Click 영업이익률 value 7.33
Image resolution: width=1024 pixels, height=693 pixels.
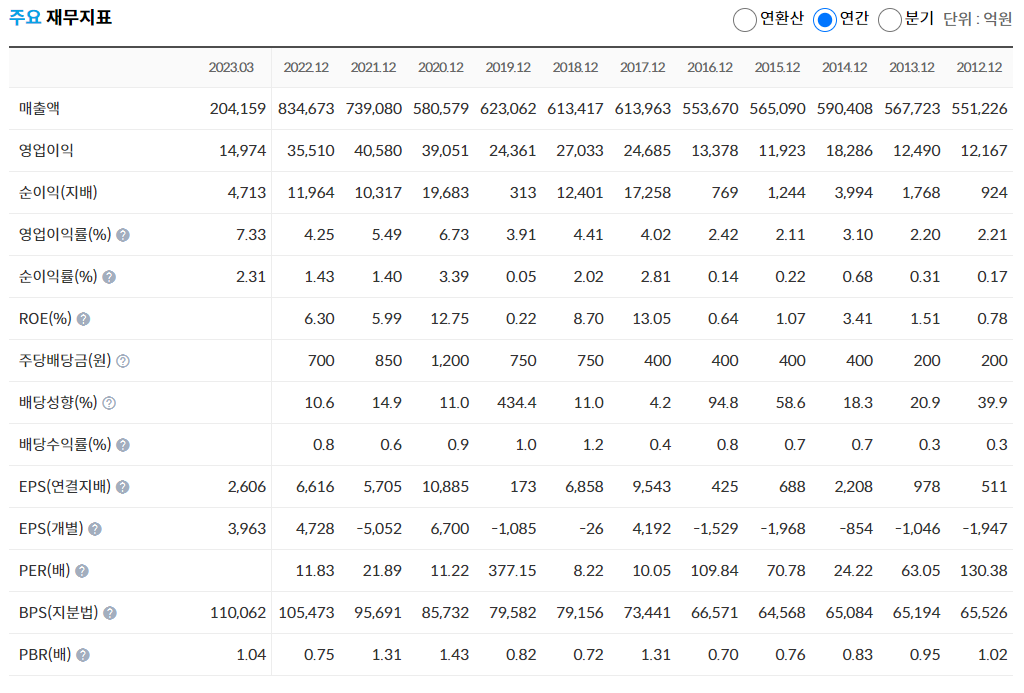click(x=251, y=234)
